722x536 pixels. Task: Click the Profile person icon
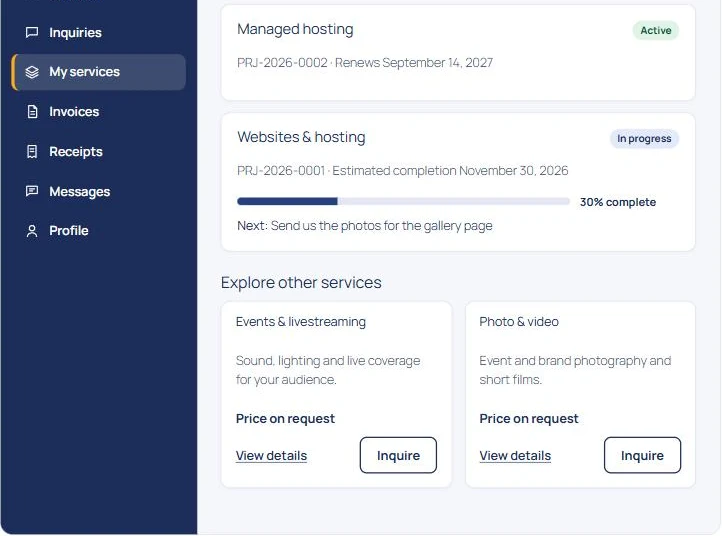32,231
